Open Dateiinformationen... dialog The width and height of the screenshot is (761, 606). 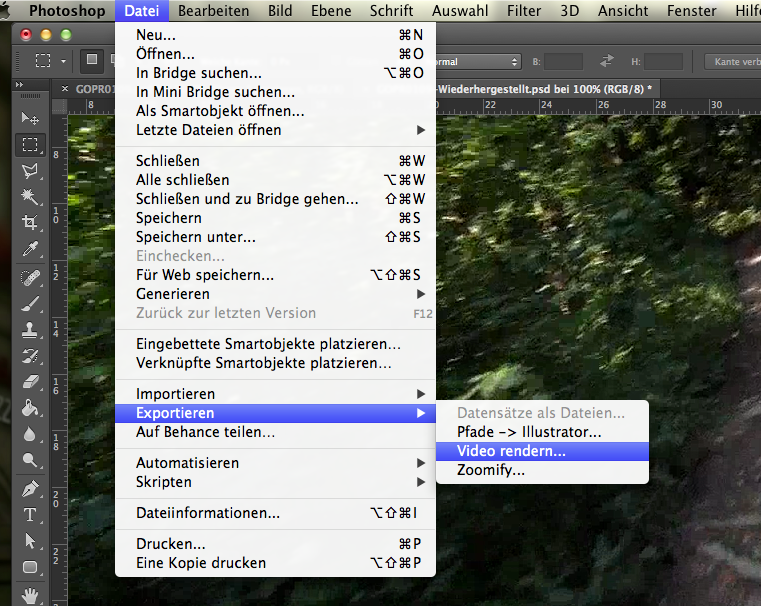(x=275, y=513)
